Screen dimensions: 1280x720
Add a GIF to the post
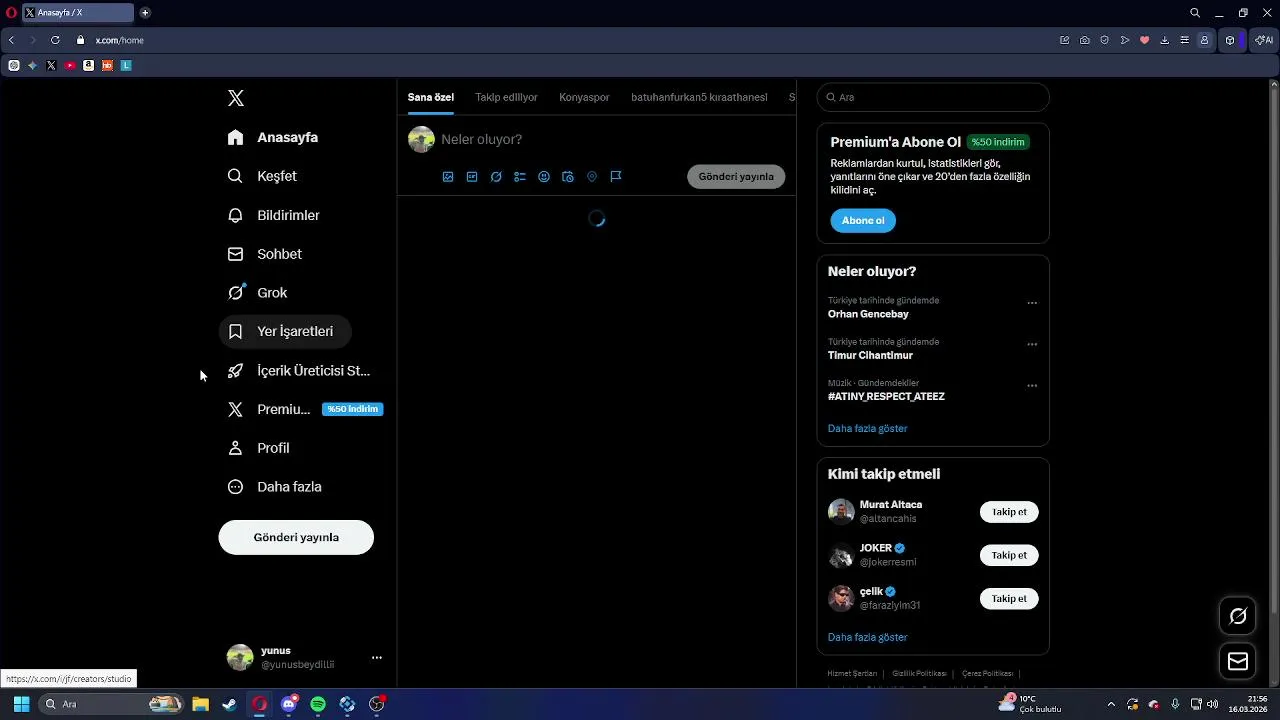coord(472,177)
